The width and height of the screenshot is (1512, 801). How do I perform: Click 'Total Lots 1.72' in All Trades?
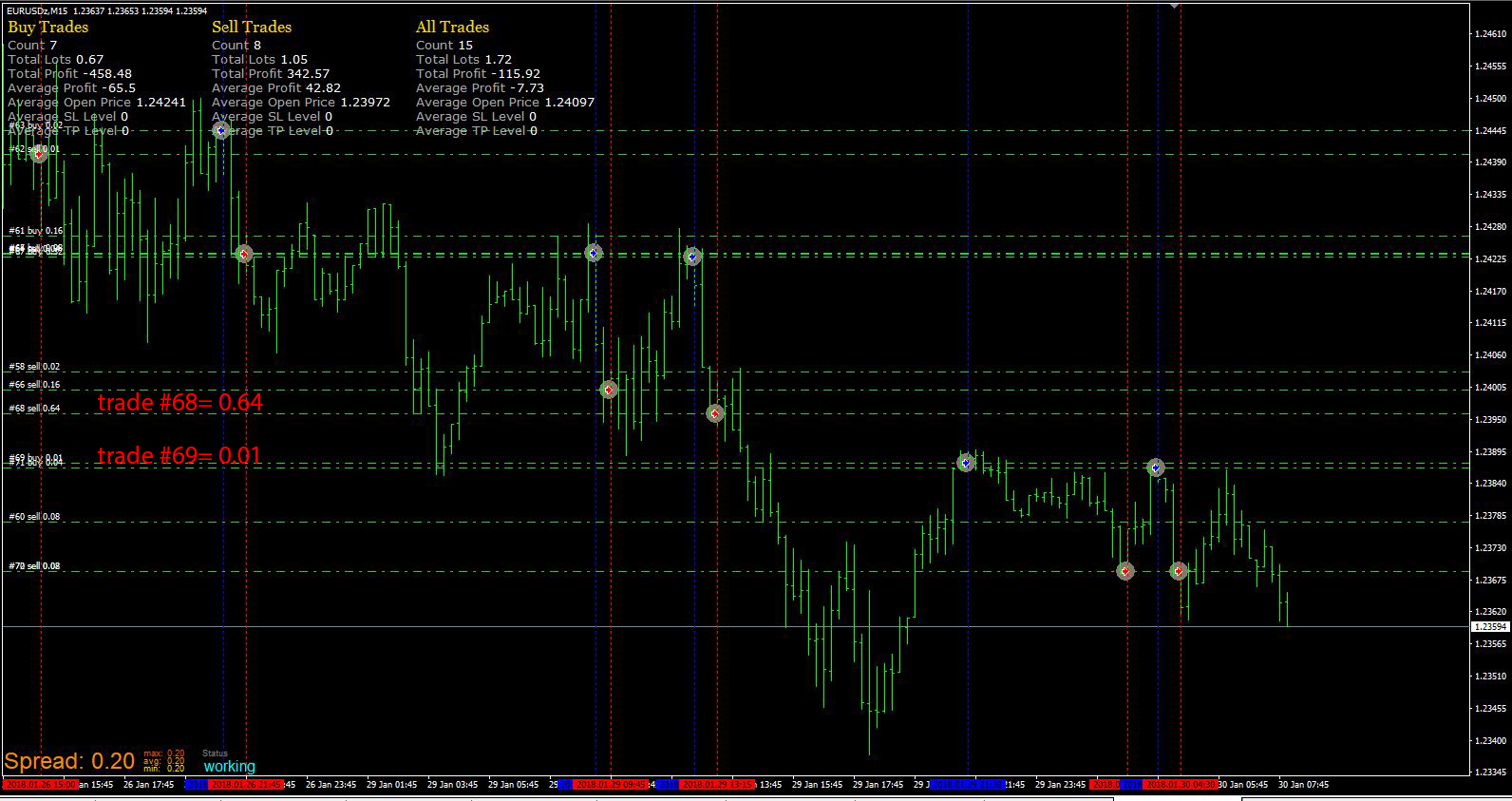click(x=463, y=59)
